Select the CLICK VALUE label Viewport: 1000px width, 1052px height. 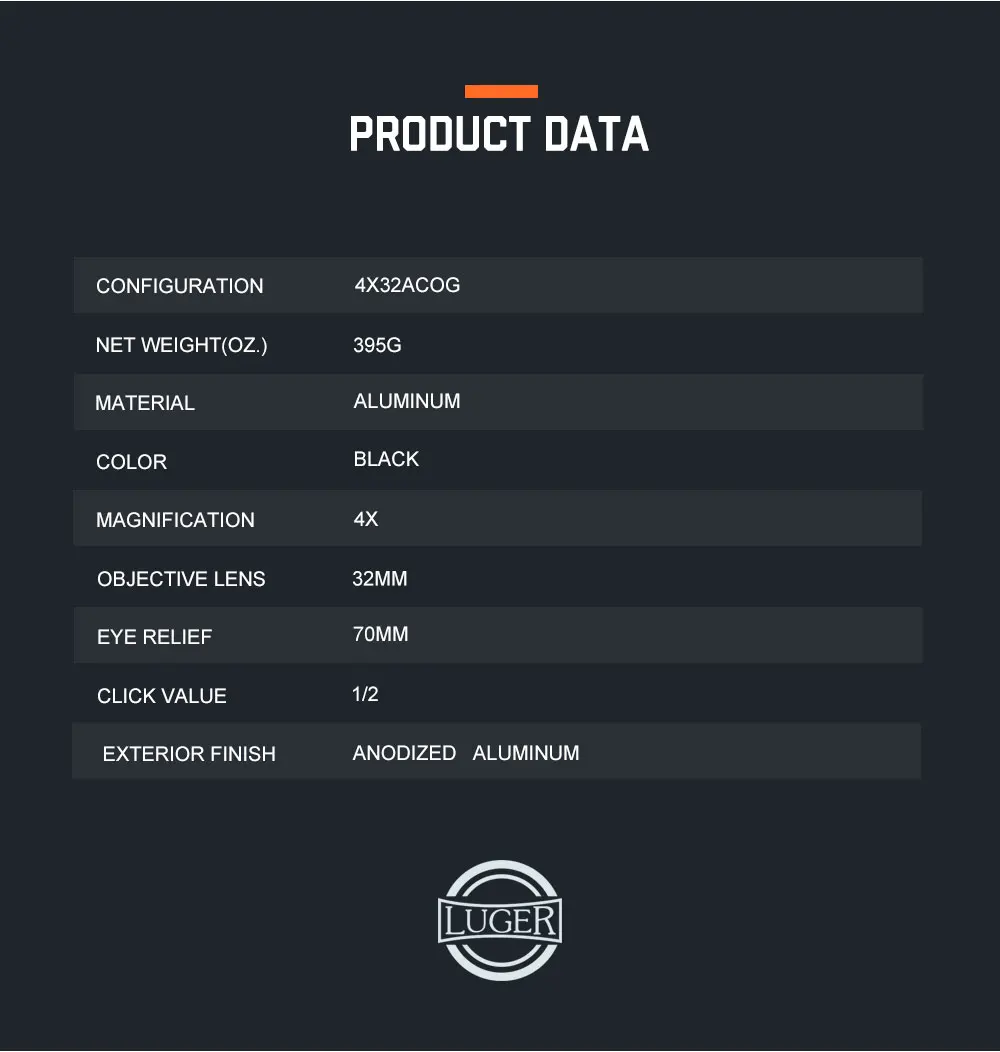162,696
